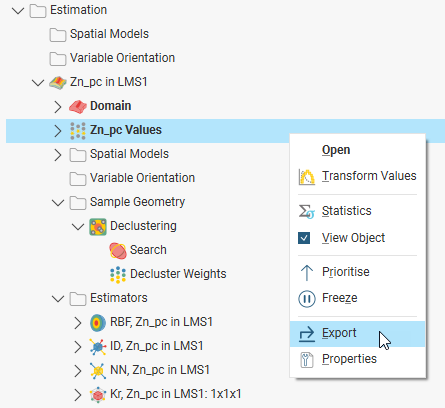Viewport: 445px width, 408px height.
Task: Click the NN estimator icon
Action: coord(98,370)
